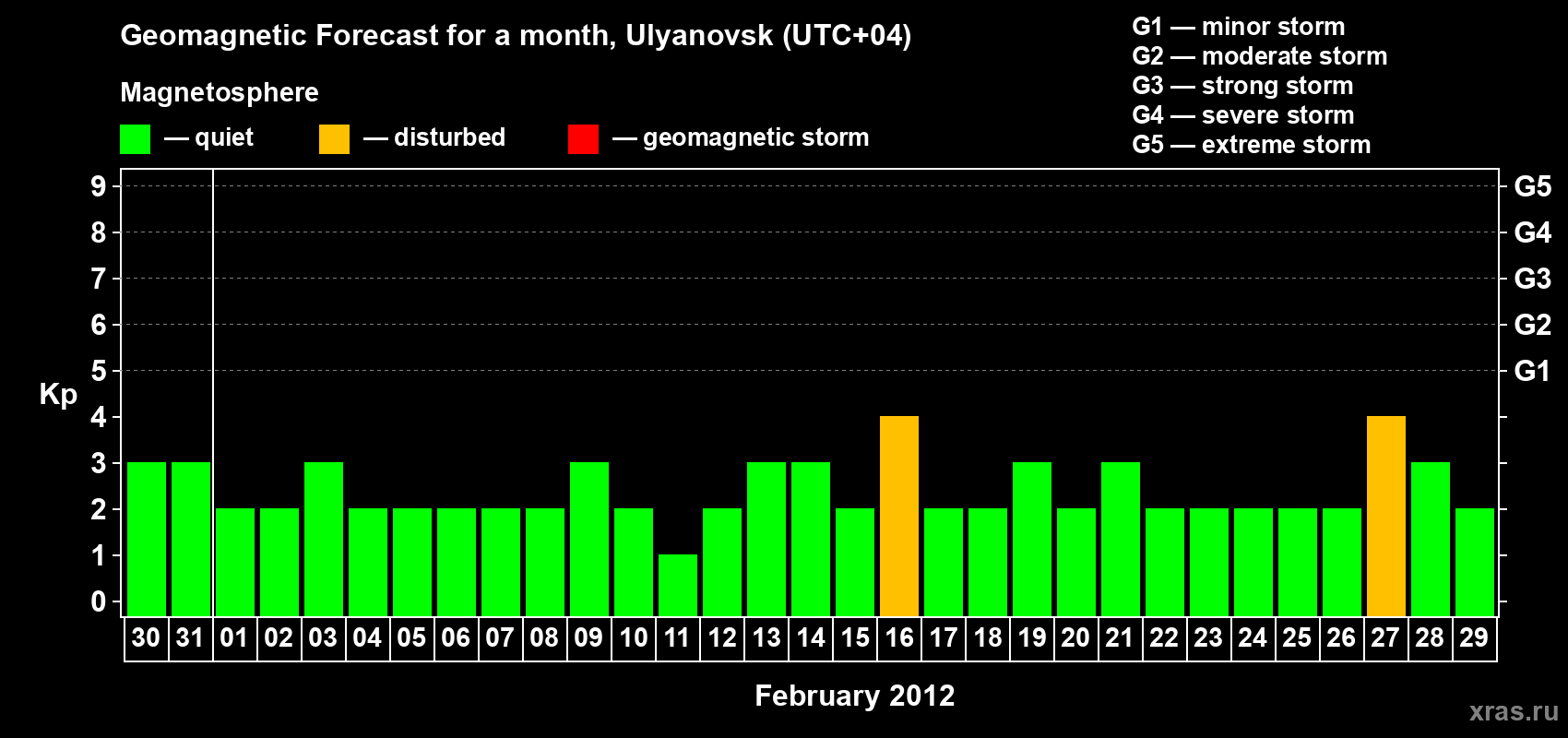
Task: Click the green bar above day 03
Action: point(324,539)
